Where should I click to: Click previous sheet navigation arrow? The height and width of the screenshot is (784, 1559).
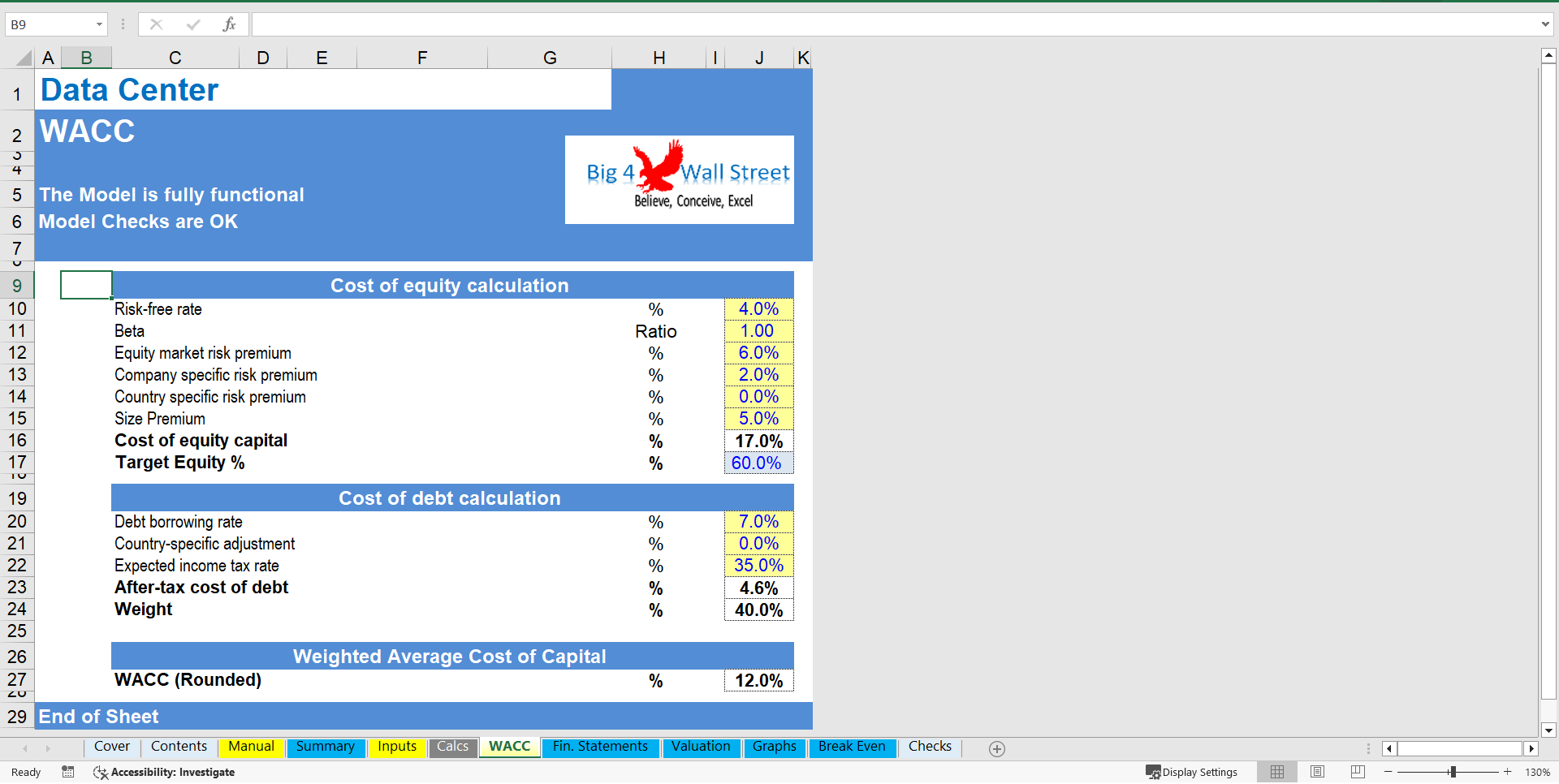[25, 748]
